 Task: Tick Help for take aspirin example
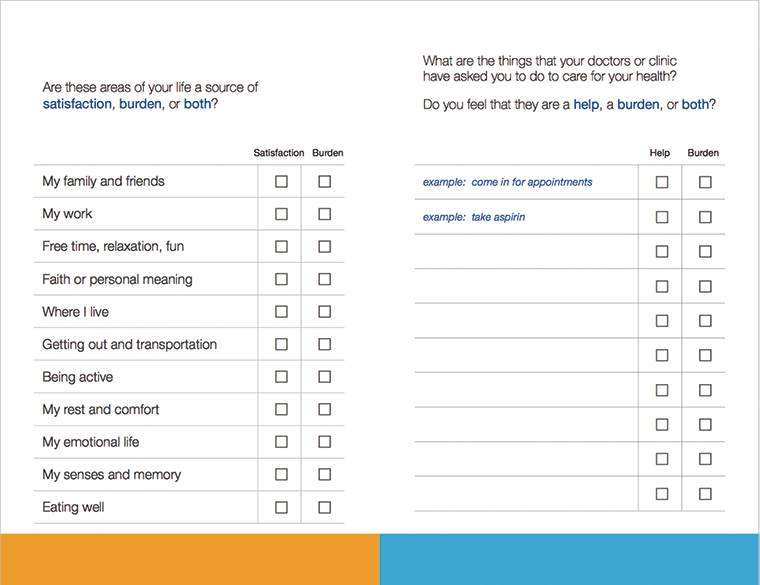pyautogui.click(x=661, y=217)
